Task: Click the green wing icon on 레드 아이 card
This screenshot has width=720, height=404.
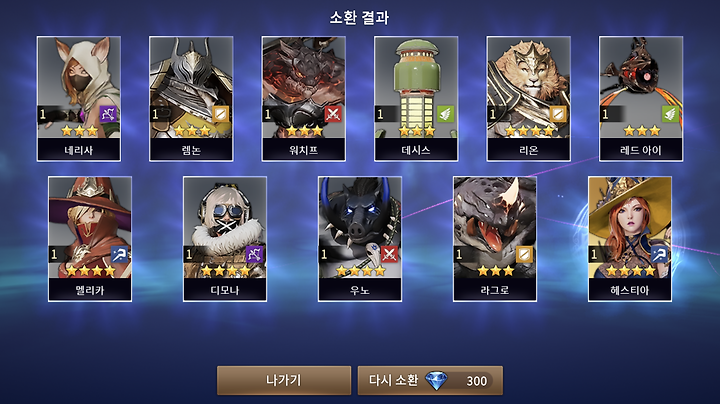Action: (x=670, y=114)
